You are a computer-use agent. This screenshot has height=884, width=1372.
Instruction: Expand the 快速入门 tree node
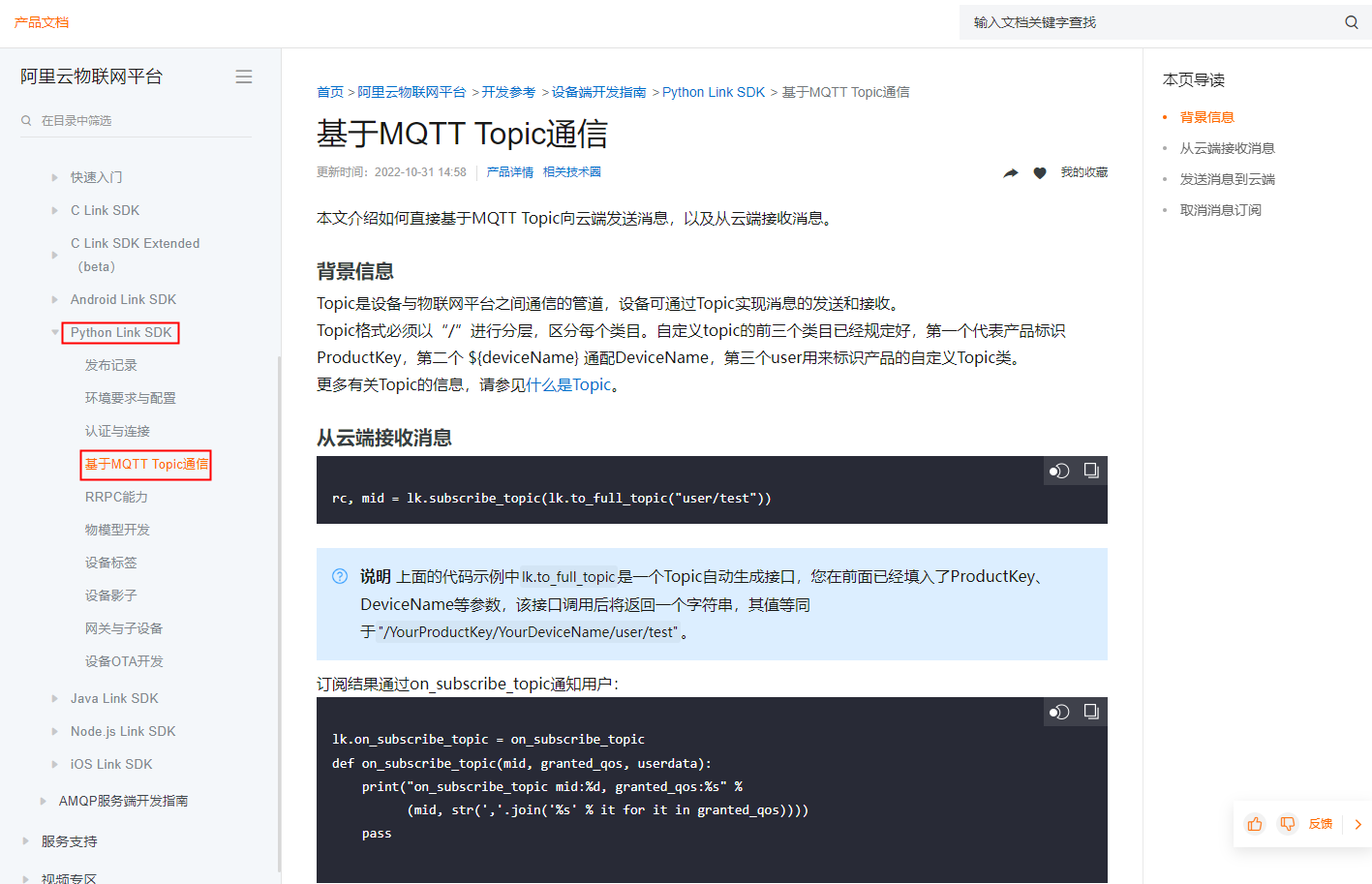pyautogui.click(x=54, y=177)
